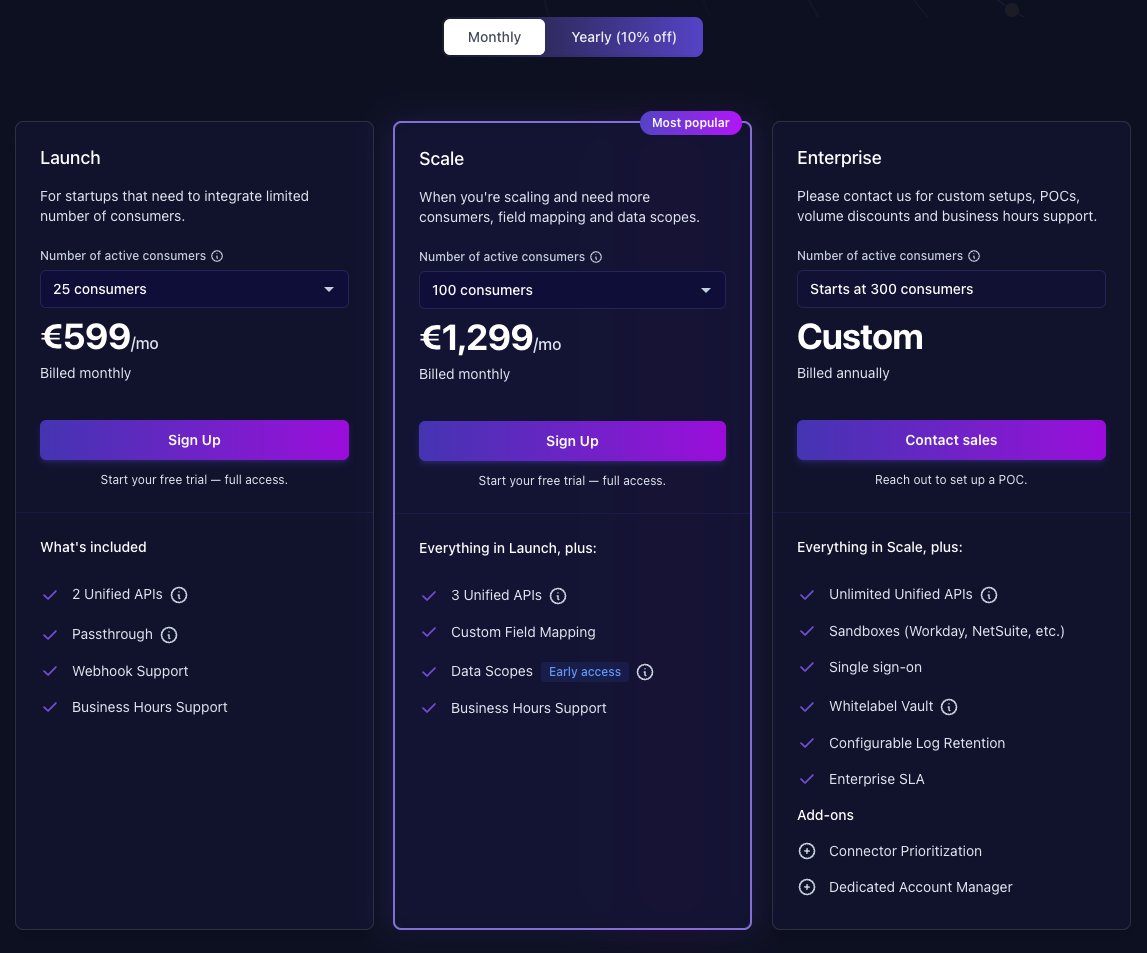Click the Most popular badge on Scale

tap(691, 122)
